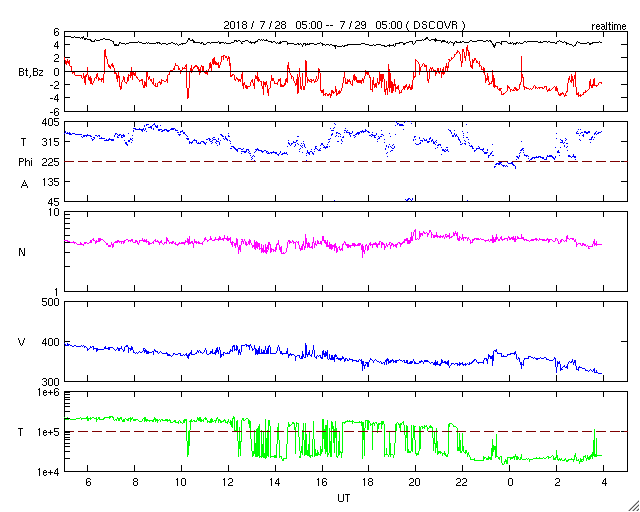Click the plot title date range text

344,25
